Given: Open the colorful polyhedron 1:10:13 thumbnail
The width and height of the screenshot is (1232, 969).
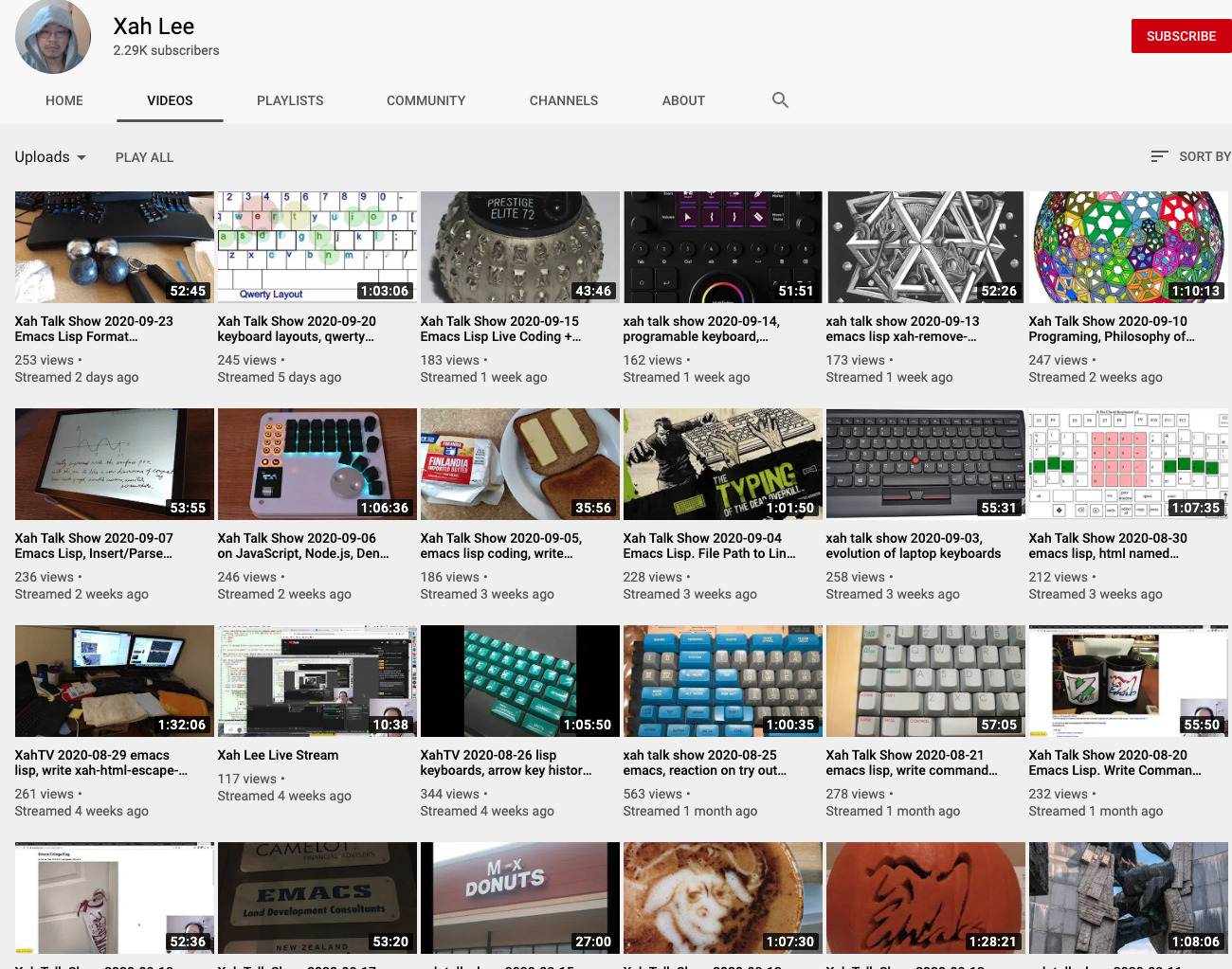Looking at the screenshot, I should [1129, 247].
